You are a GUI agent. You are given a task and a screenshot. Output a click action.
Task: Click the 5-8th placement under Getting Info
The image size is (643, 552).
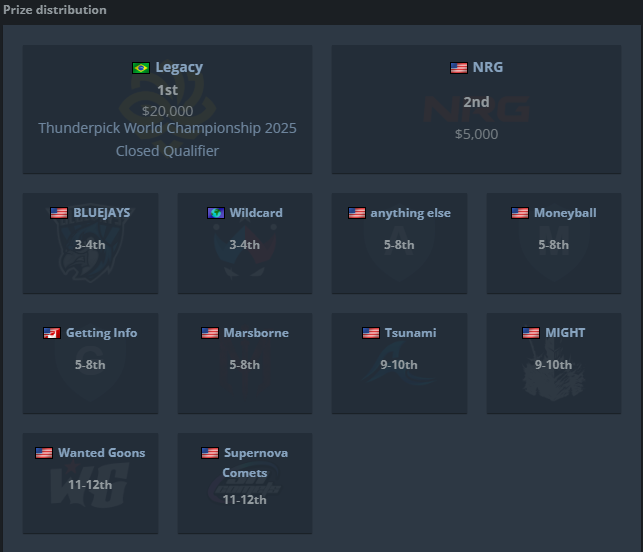coord(90,365)
